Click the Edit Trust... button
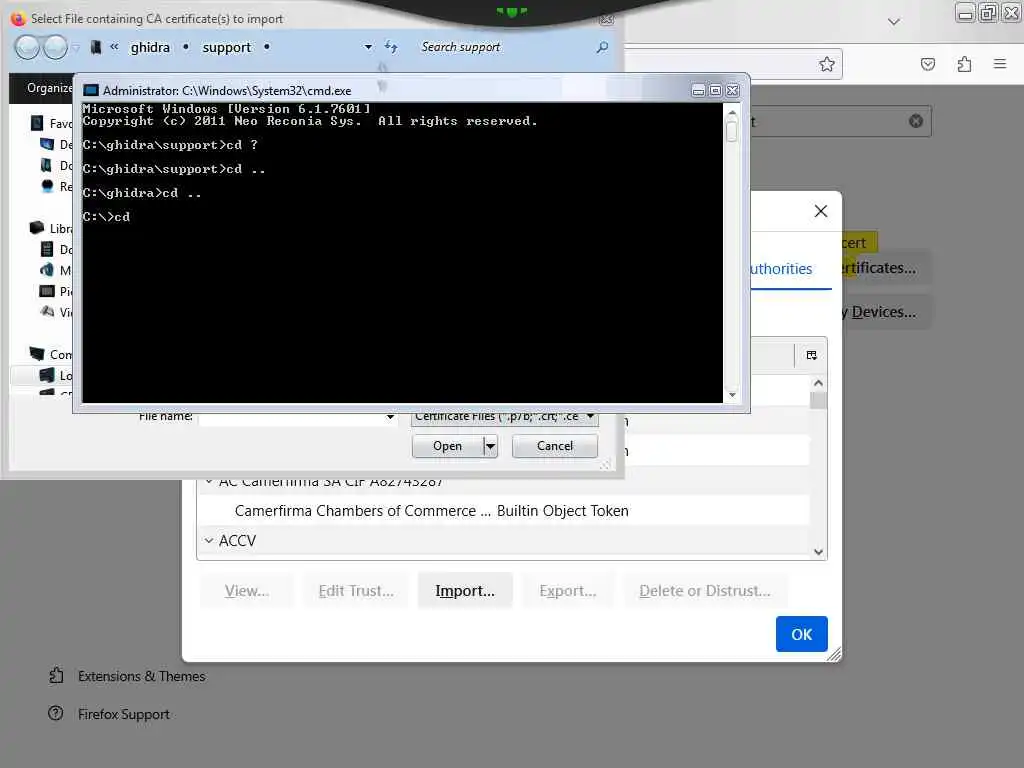This screenshot has width=1024, height=768. [x=356, y=590]
